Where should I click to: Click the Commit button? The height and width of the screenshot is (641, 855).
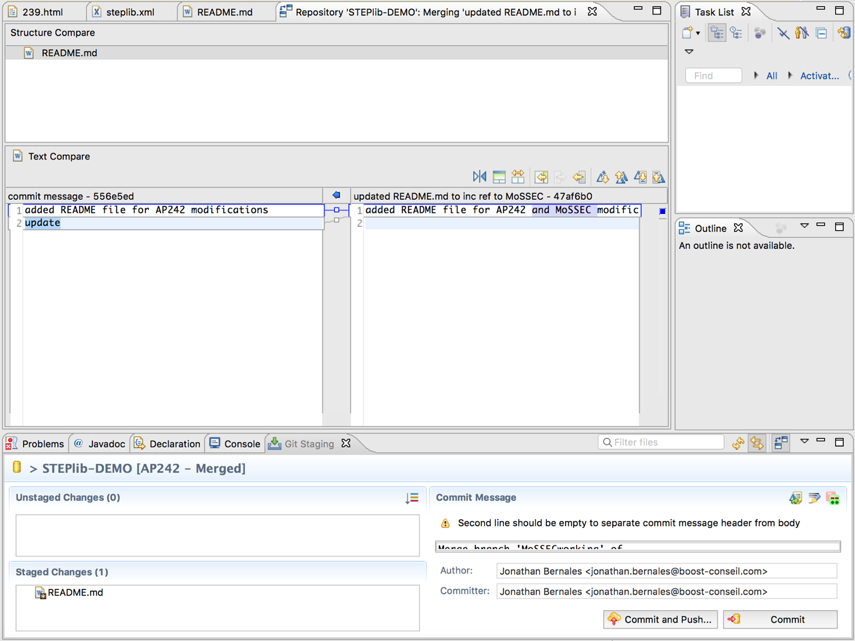pos(780,619)
